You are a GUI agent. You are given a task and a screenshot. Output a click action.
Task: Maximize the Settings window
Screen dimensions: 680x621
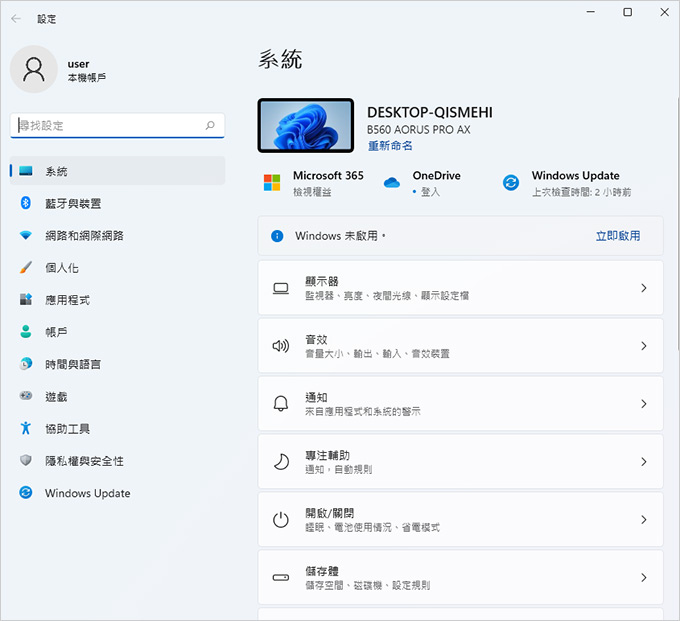[x=628, y=12]
